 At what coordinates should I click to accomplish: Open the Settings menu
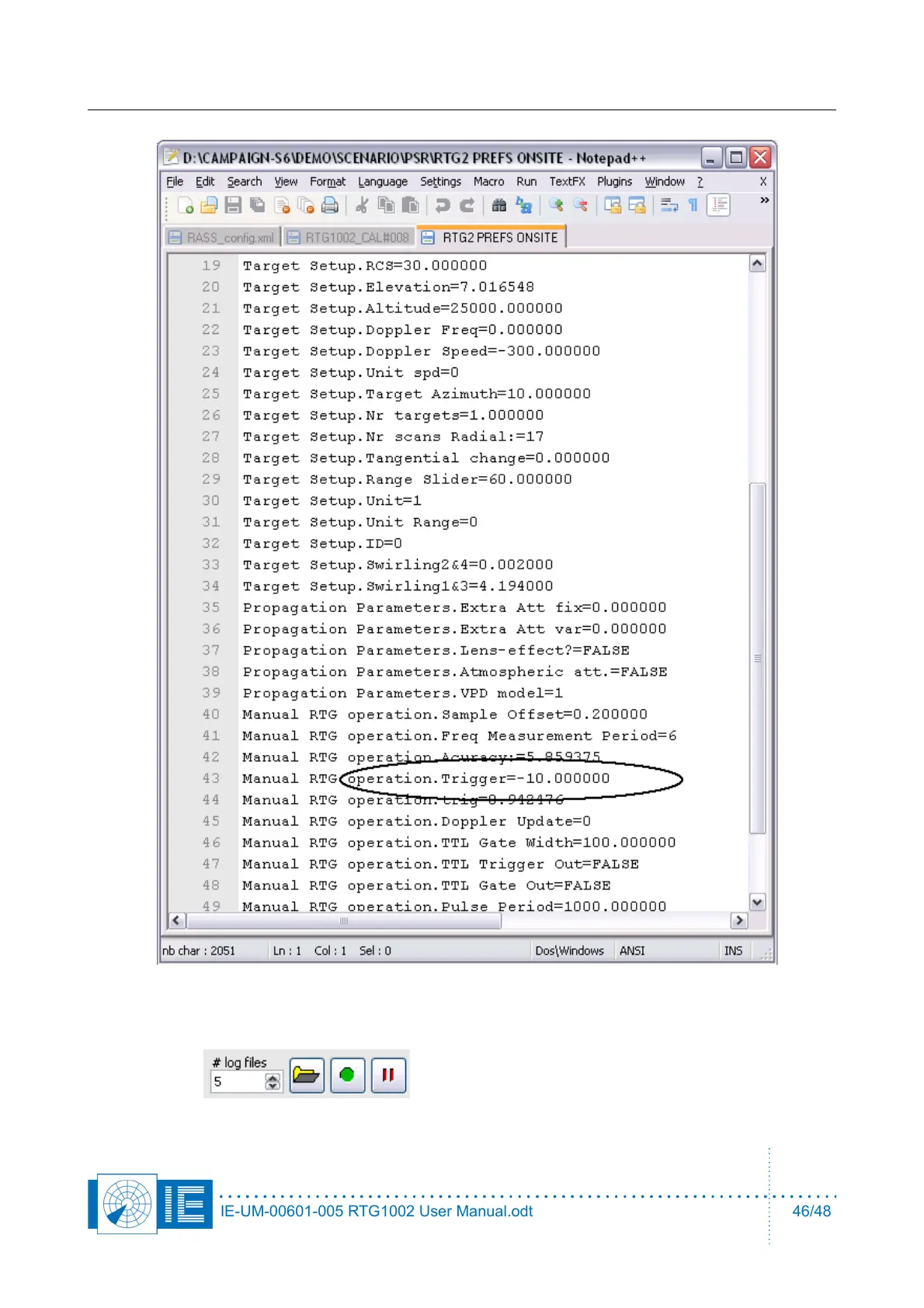tap(440, 181)
